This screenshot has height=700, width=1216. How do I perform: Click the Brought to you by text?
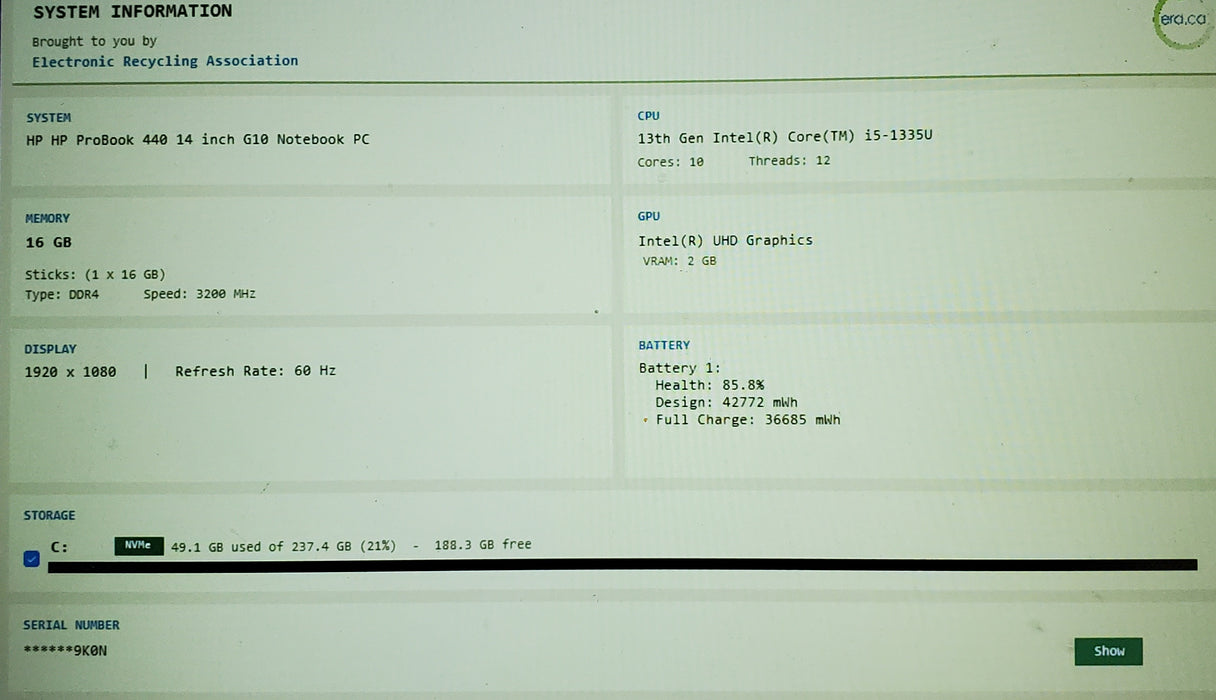[94, 42]
